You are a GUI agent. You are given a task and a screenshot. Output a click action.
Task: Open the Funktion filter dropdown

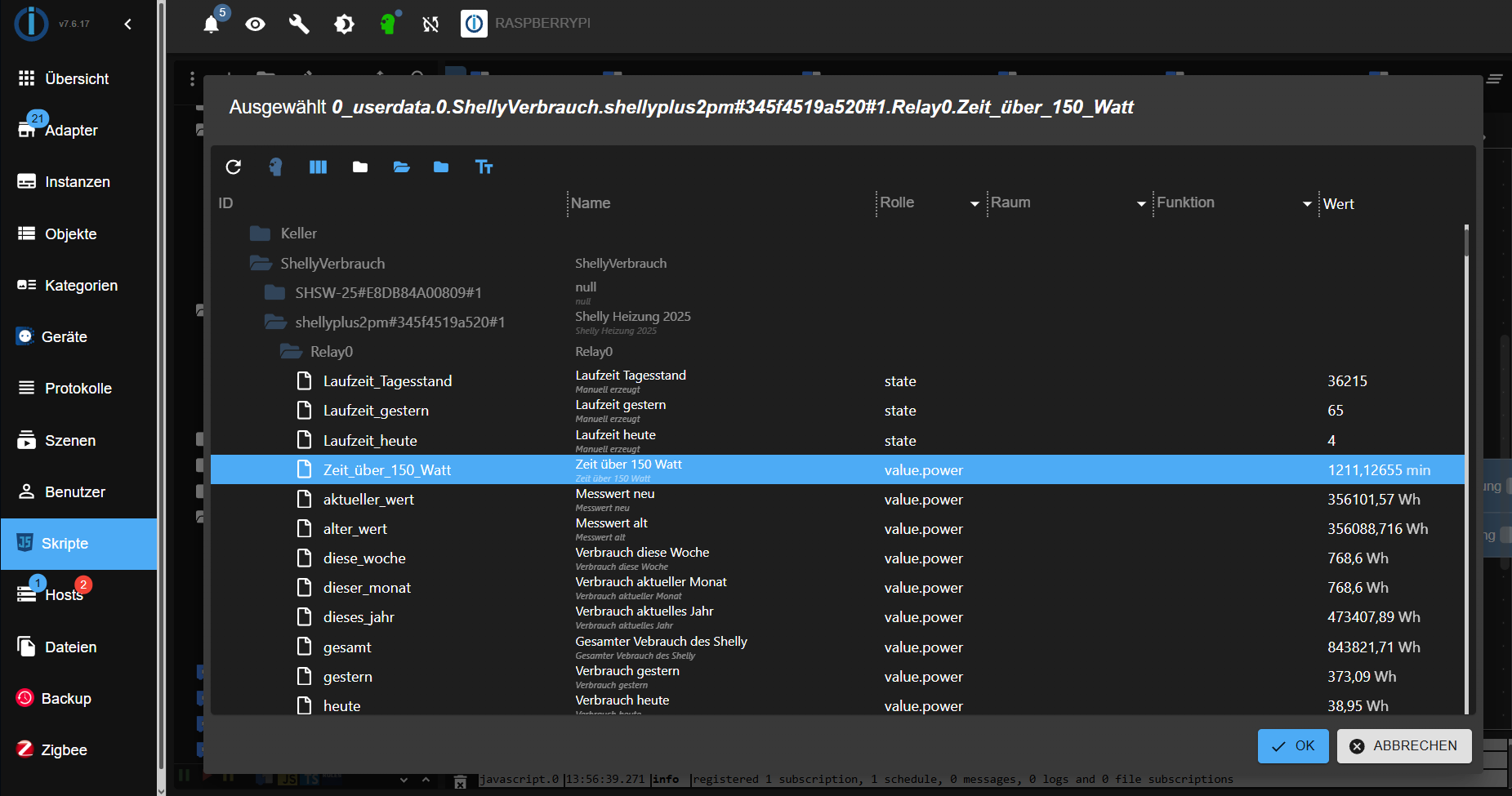[x=1307, y=203]
